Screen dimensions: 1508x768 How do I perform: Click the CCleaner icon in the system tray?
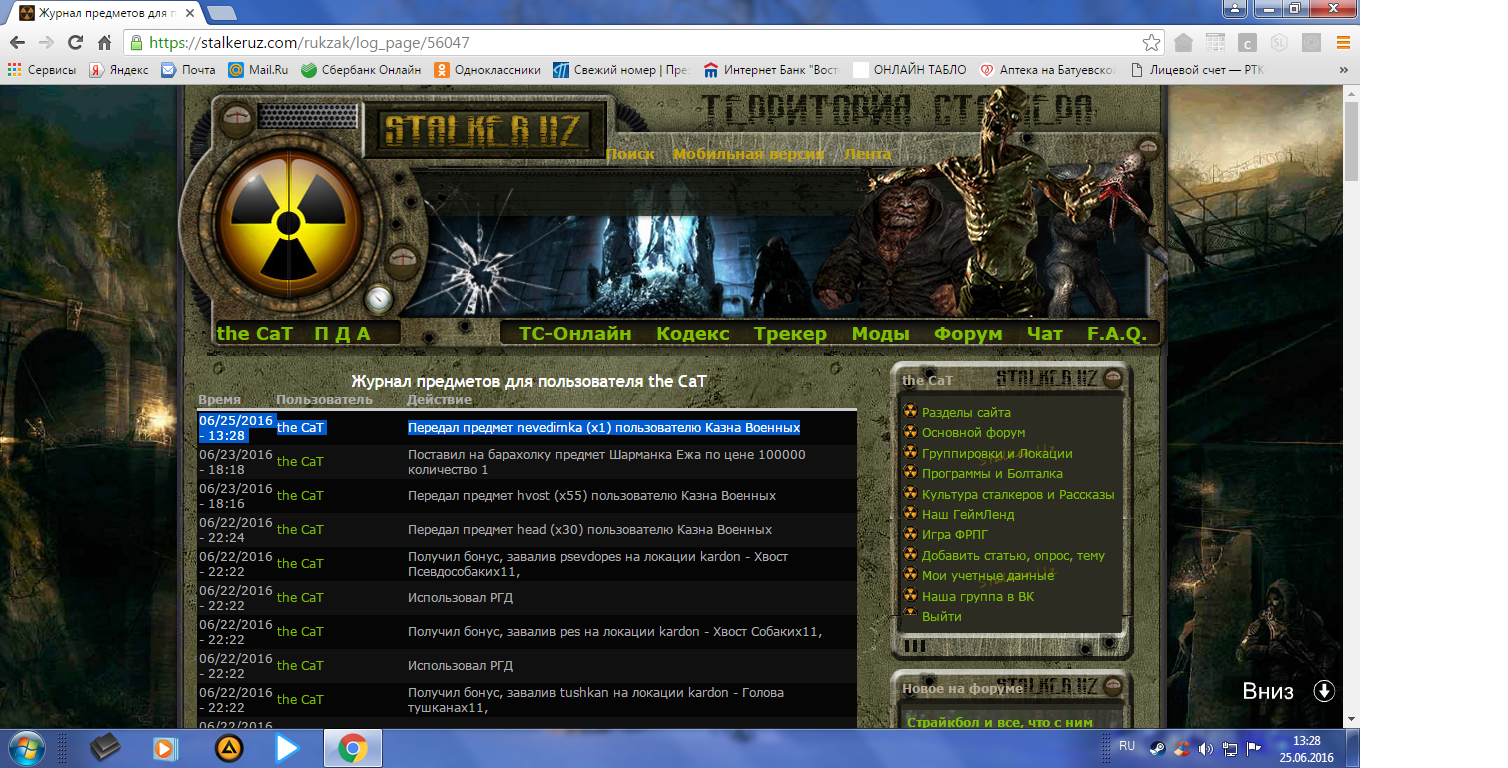point(1181,748)
